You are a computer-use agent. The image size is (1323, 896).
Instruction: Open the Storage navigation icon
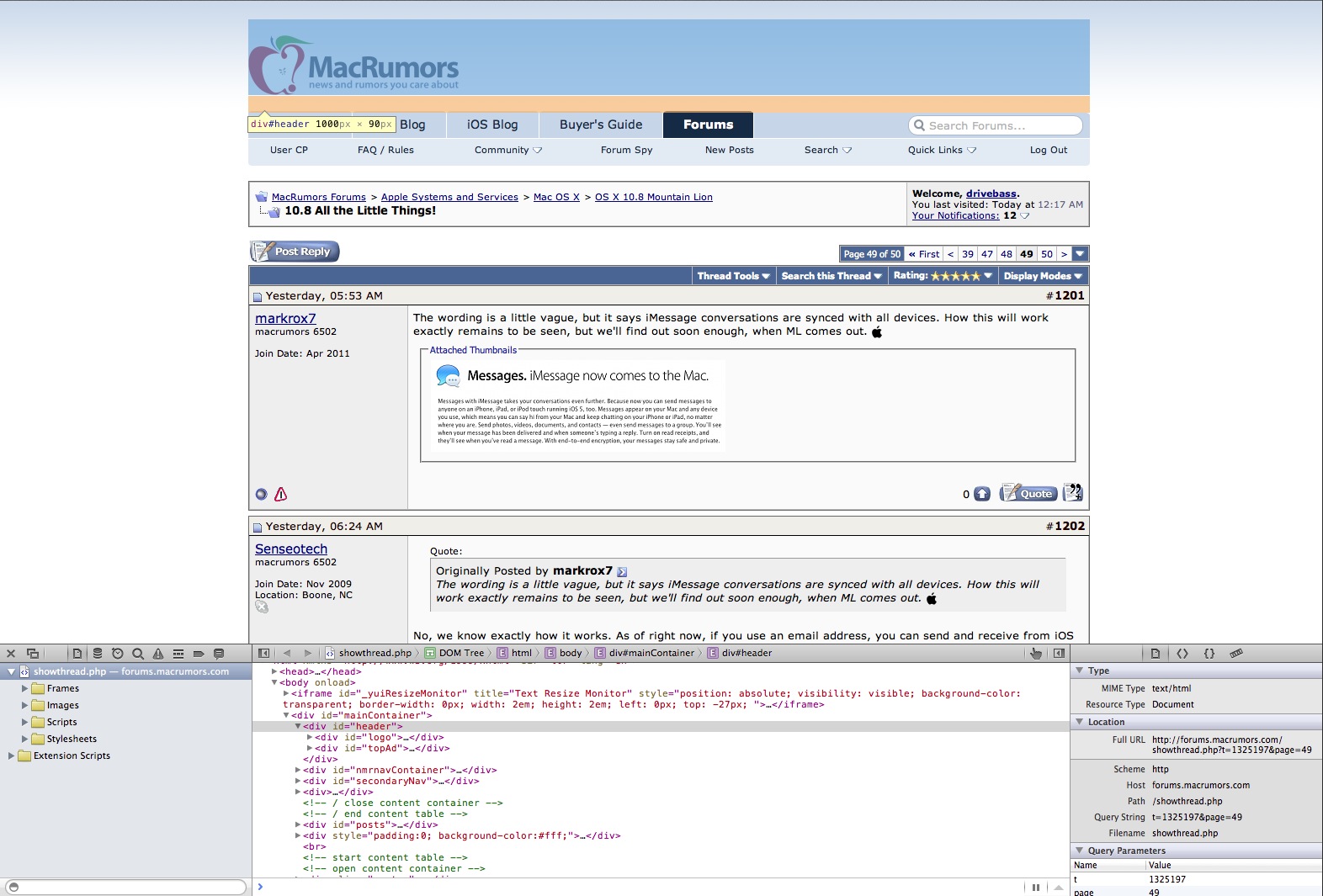(98, 654)
